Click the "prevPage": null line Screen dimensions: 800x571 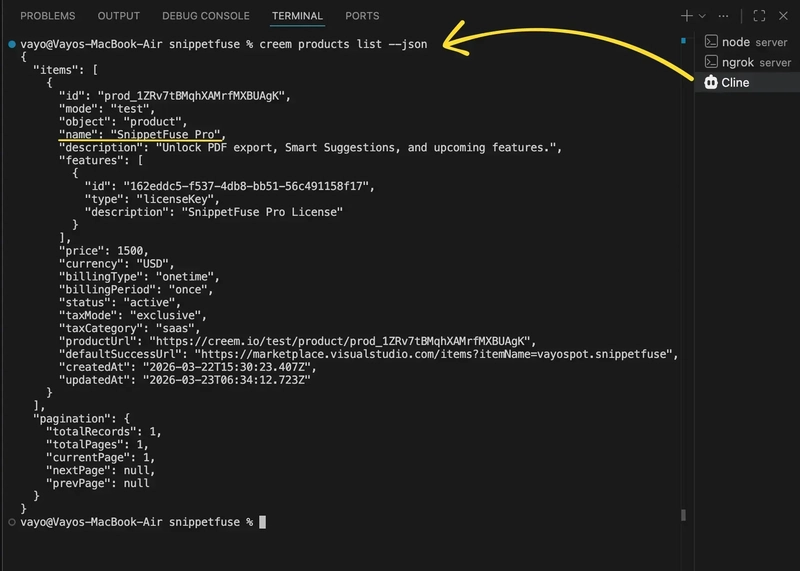pos(97,483)
